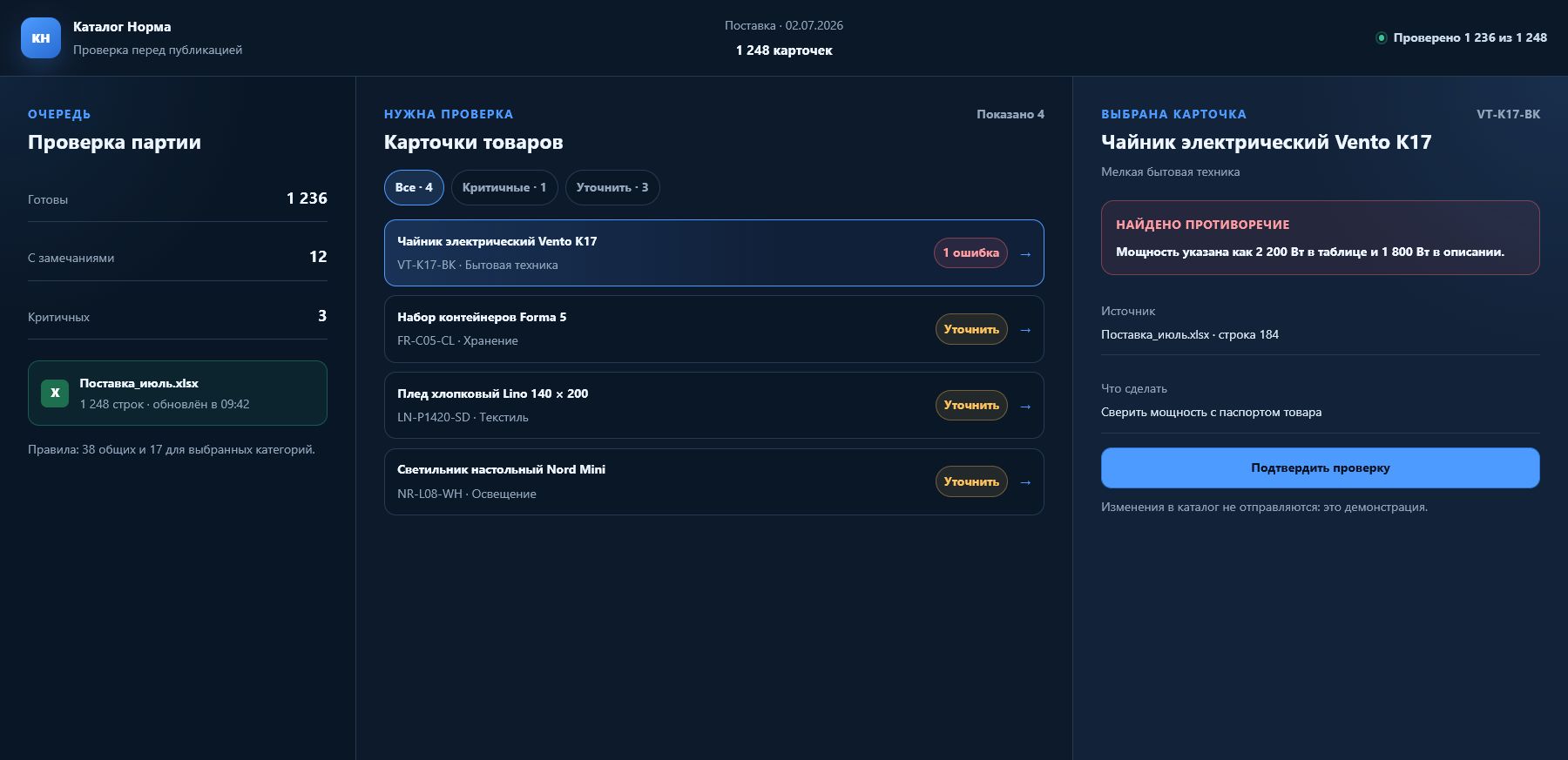This screenshot has height=760, width=1568.
Task: Click the Изменения в каталог не отправляются note
Action: (1264, 507)
